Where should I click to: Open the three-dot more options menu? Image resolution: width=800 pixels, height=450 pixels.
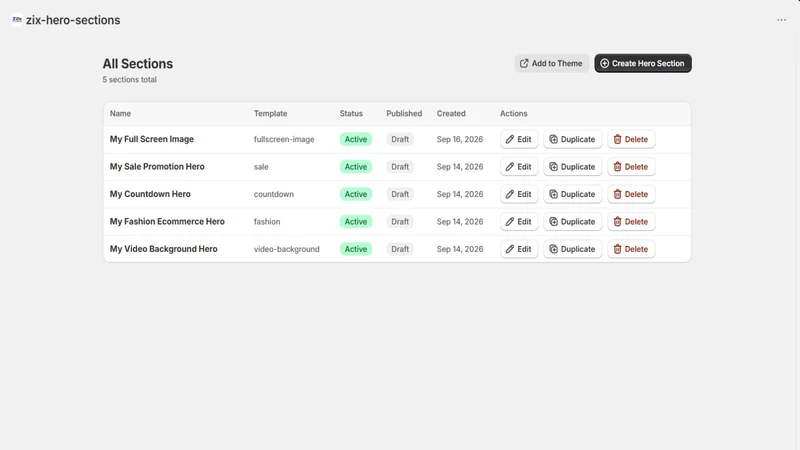pos(781,20)
